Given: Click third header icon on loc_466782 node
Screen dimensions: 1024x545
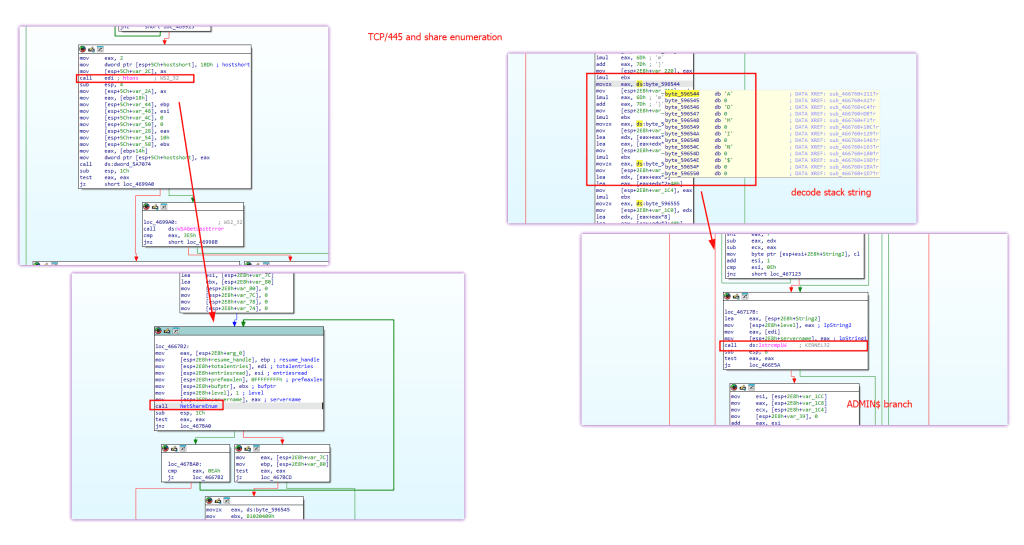Looking at the screenshot, I should 175,331.
